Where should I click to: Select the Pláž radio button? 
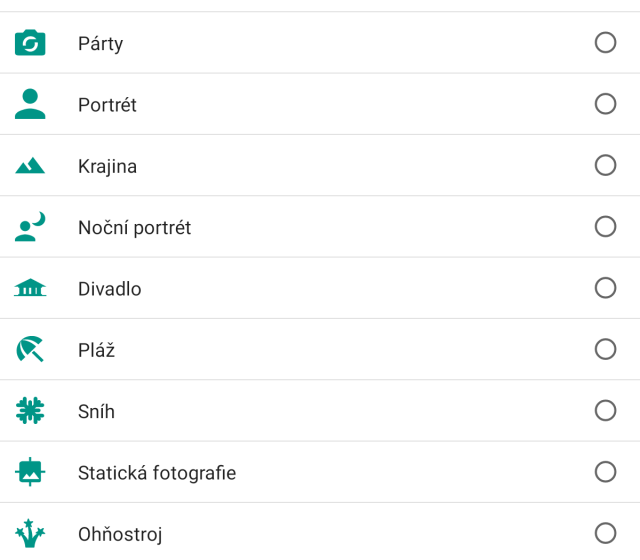coord(605,349)
